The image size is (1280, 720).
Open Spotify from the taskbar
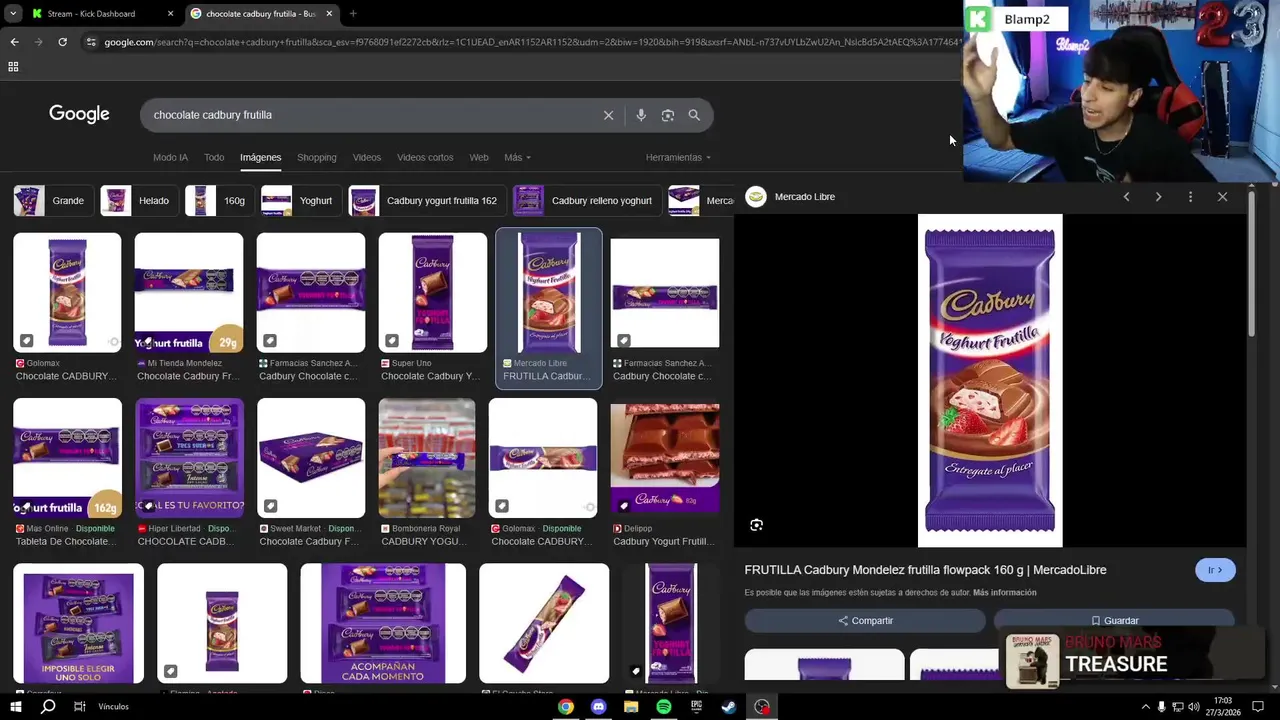click(664, 707)
